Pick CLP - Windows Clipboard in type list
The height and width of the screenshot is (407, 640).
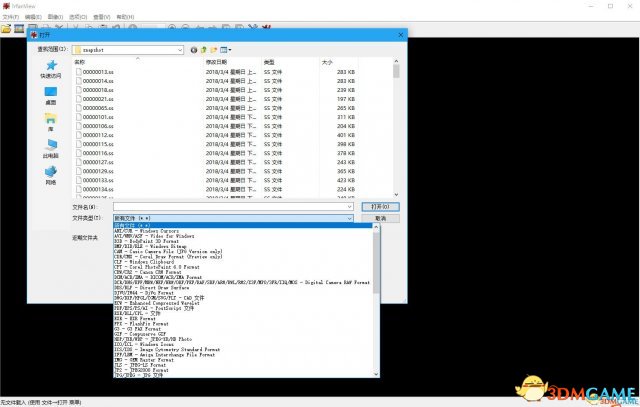click(x=243, y=262)
